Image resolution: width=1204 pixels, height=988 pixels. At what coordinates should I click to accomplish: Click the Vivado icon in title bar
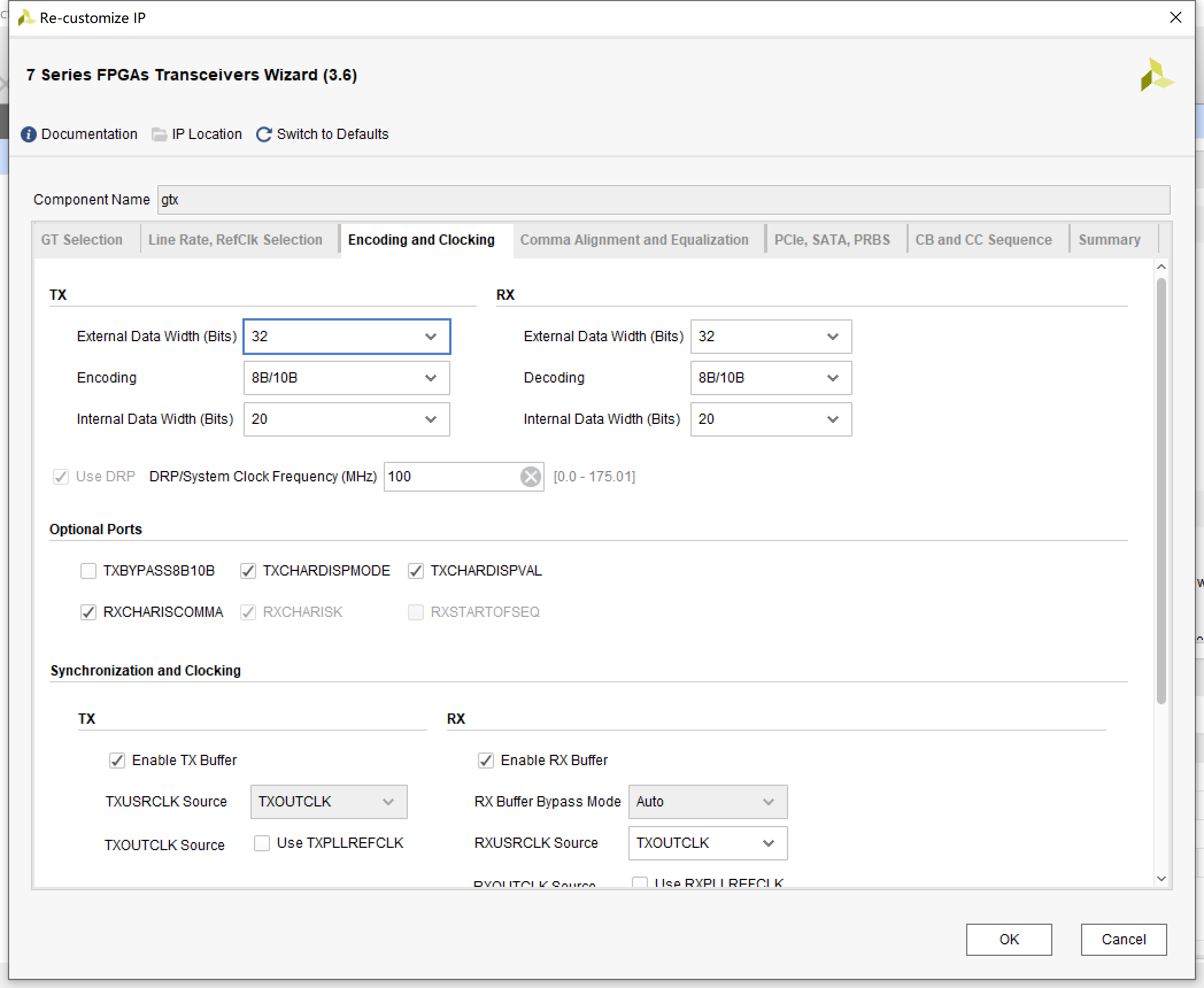click(x=26, y=18)
